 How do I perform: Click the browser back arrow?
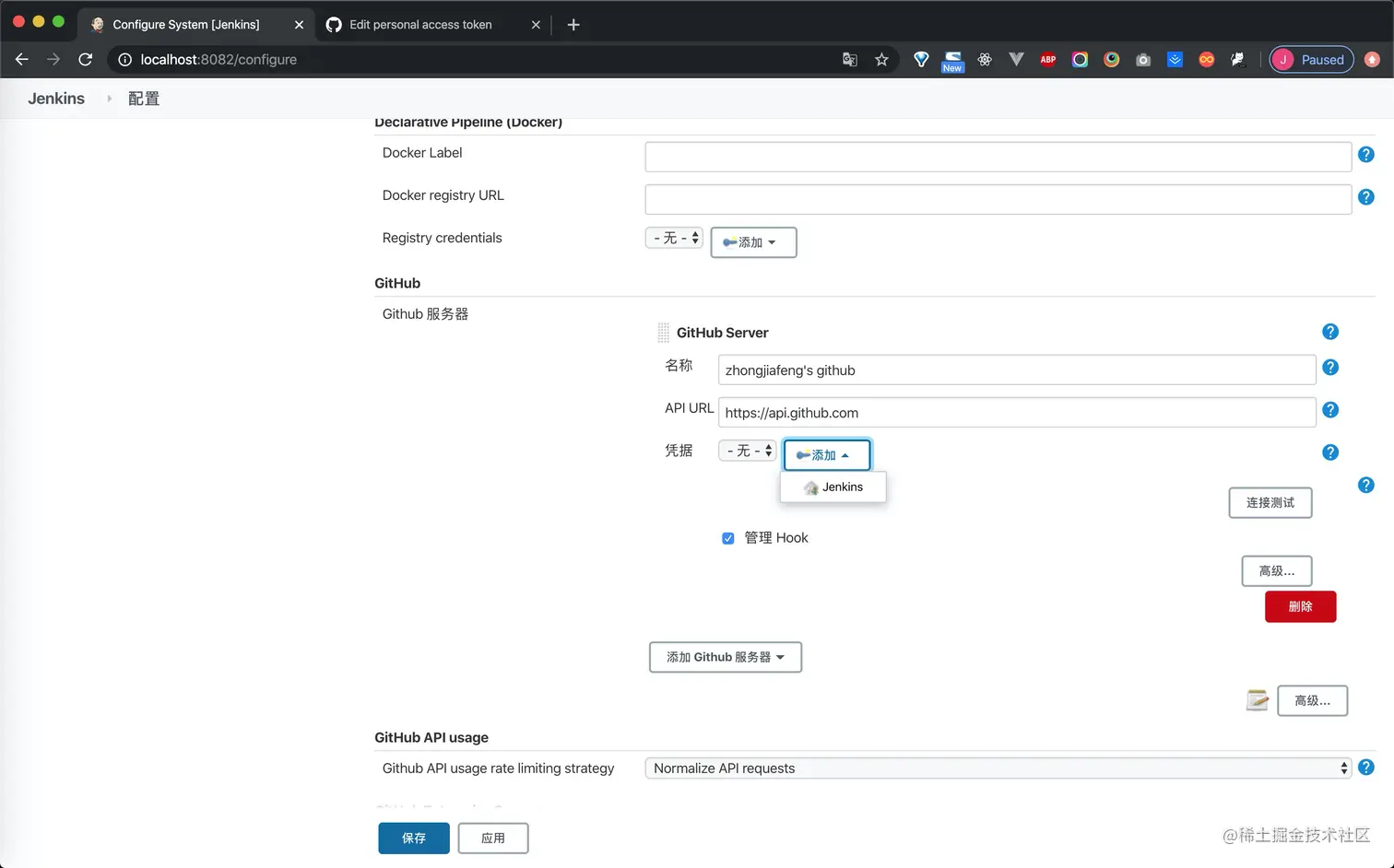pyautogui.click(x=22, y=60)
